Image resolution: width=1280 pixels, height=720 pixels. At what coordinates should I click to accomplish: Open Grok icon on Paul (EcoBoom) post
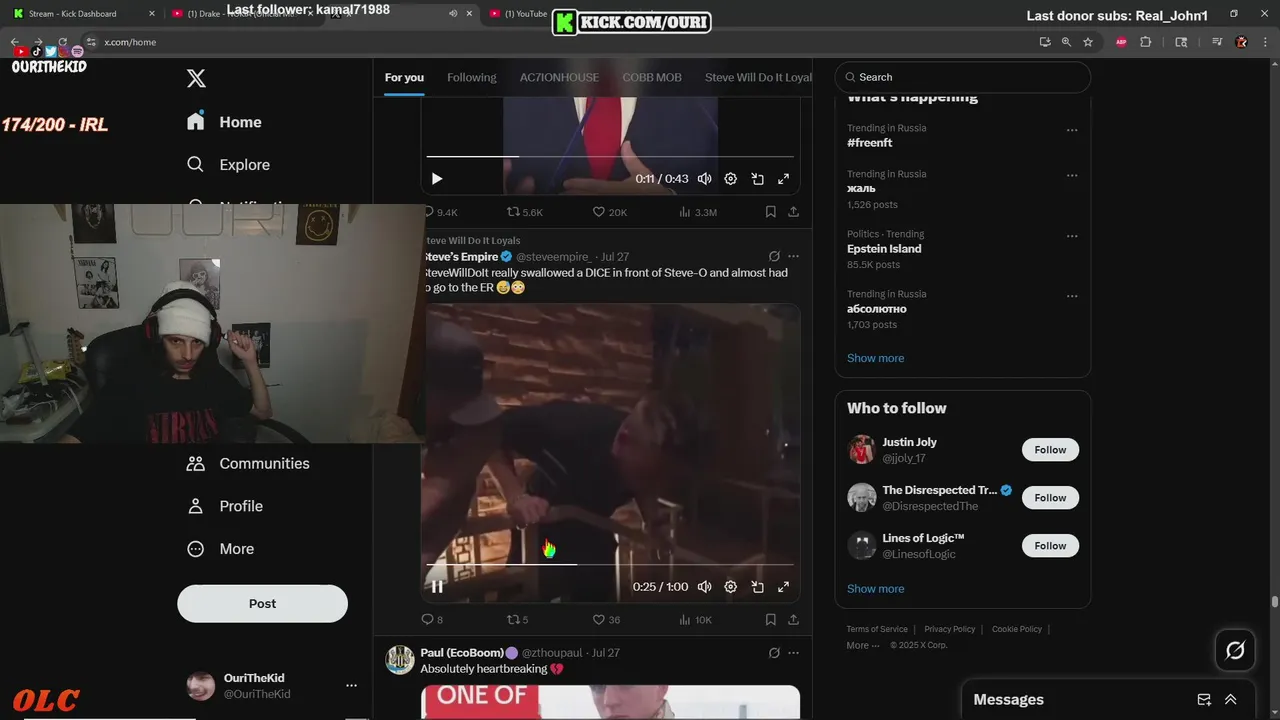[774, 653]
